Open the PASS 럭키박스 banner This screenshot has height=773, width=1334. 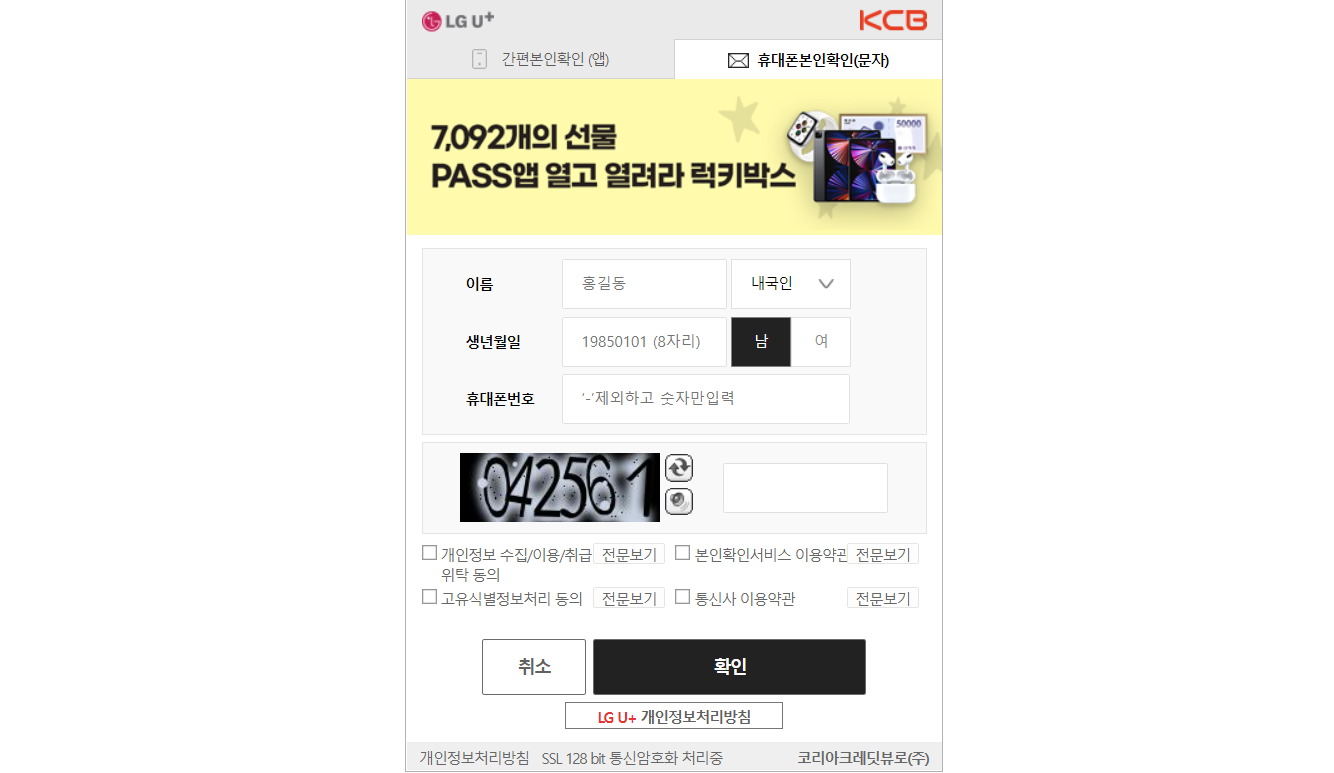pos(674,157)
